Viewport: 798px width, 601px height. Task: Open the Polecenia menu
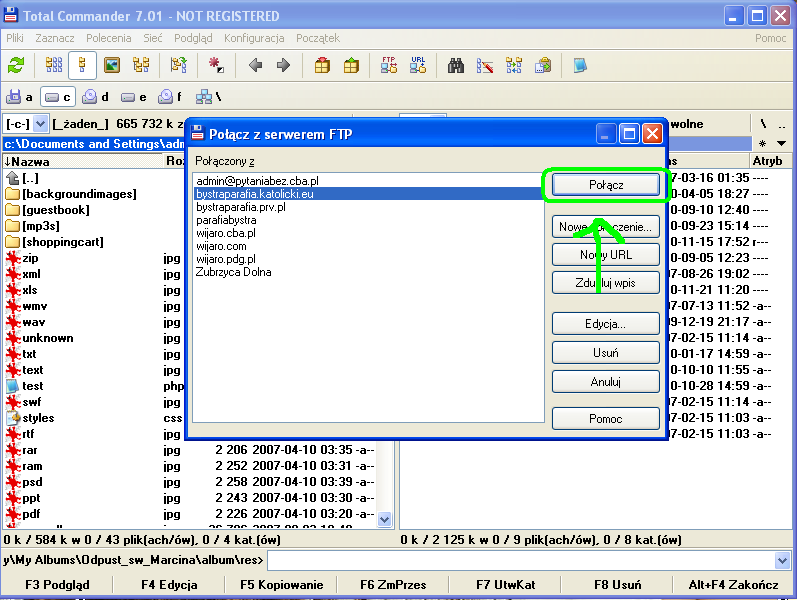pyautogui.click(x=108, y=38)
